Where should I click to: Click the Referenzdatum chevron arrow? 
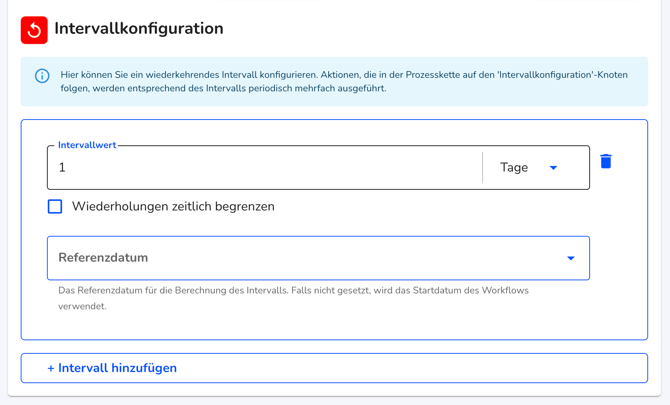[570, 258]
